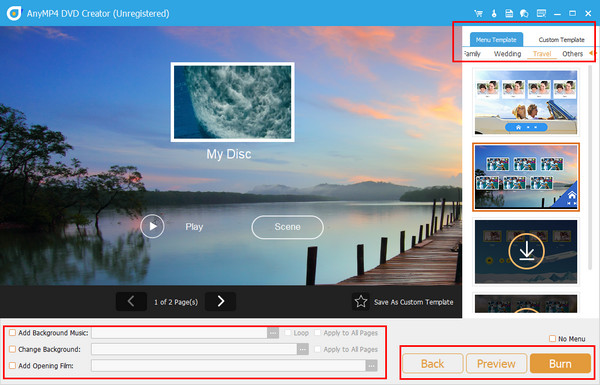Screen dimensions: 600x385
Task: Click the wave video thumbnail in preview
Action: click(x=232, y=102)
